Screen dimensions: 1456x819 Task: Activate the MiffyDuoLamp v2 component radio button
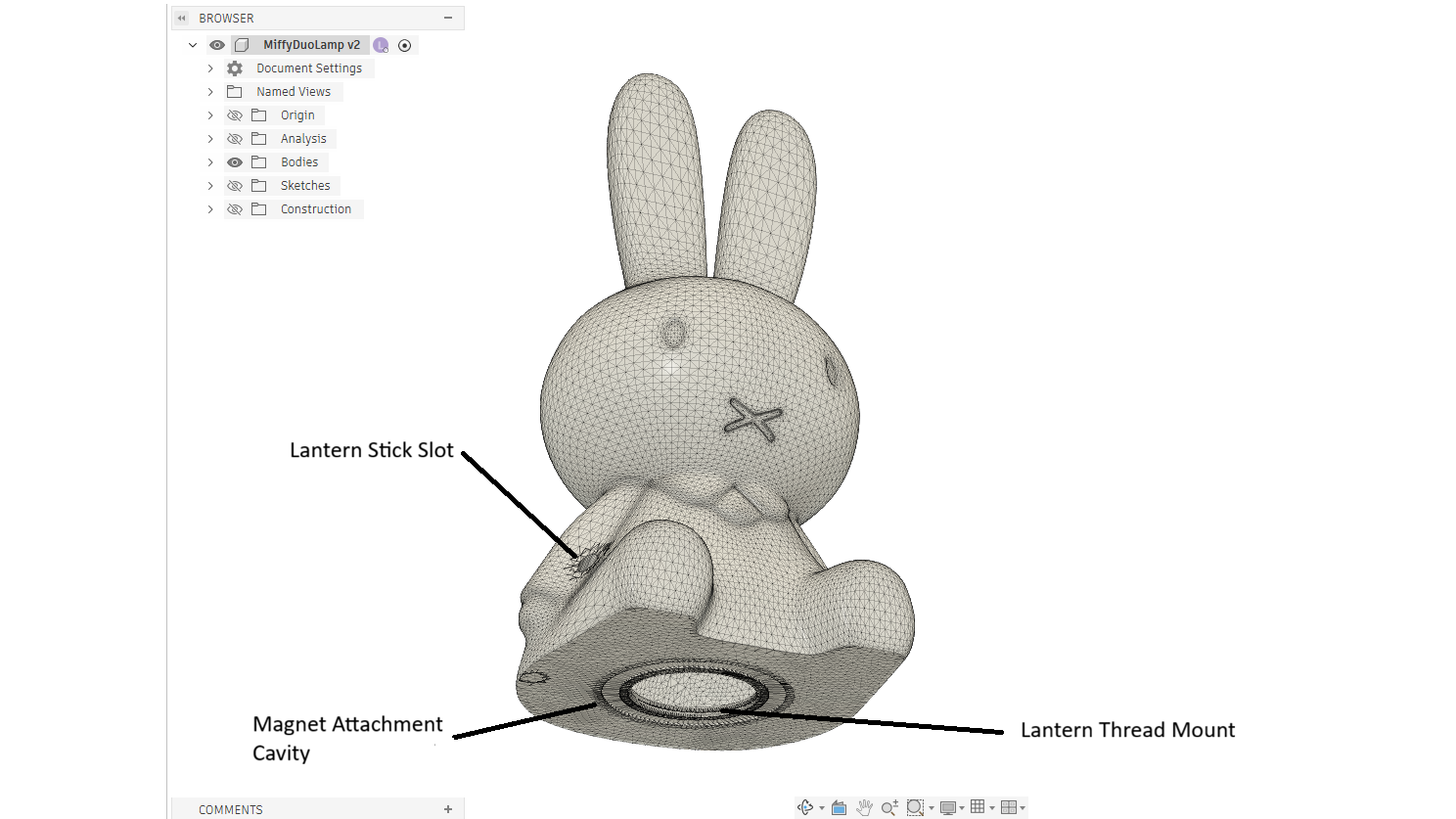point(404,46)
